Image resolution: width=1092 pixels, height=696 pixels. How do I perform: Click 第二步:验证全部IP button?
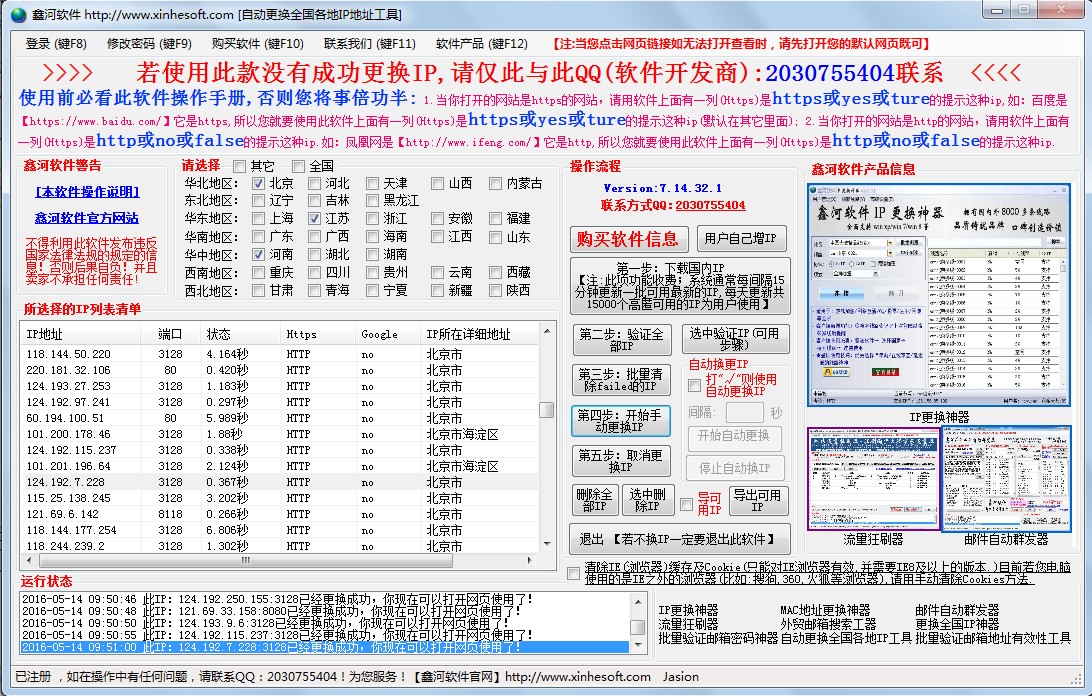[622, 340]
